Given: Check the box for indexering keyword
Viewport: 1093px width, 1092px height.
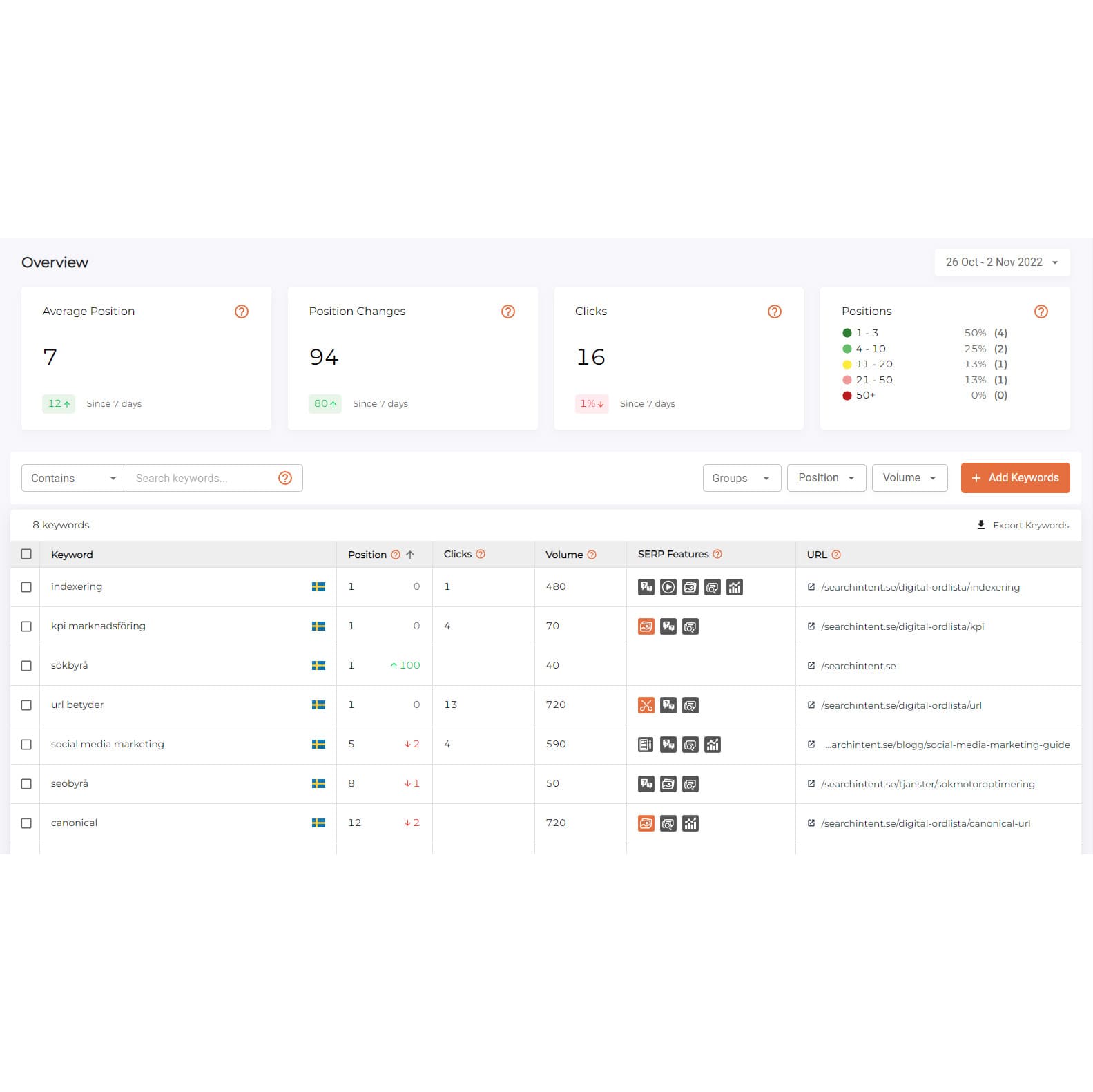Looking at the screenshot, I should tap(26, 587).
